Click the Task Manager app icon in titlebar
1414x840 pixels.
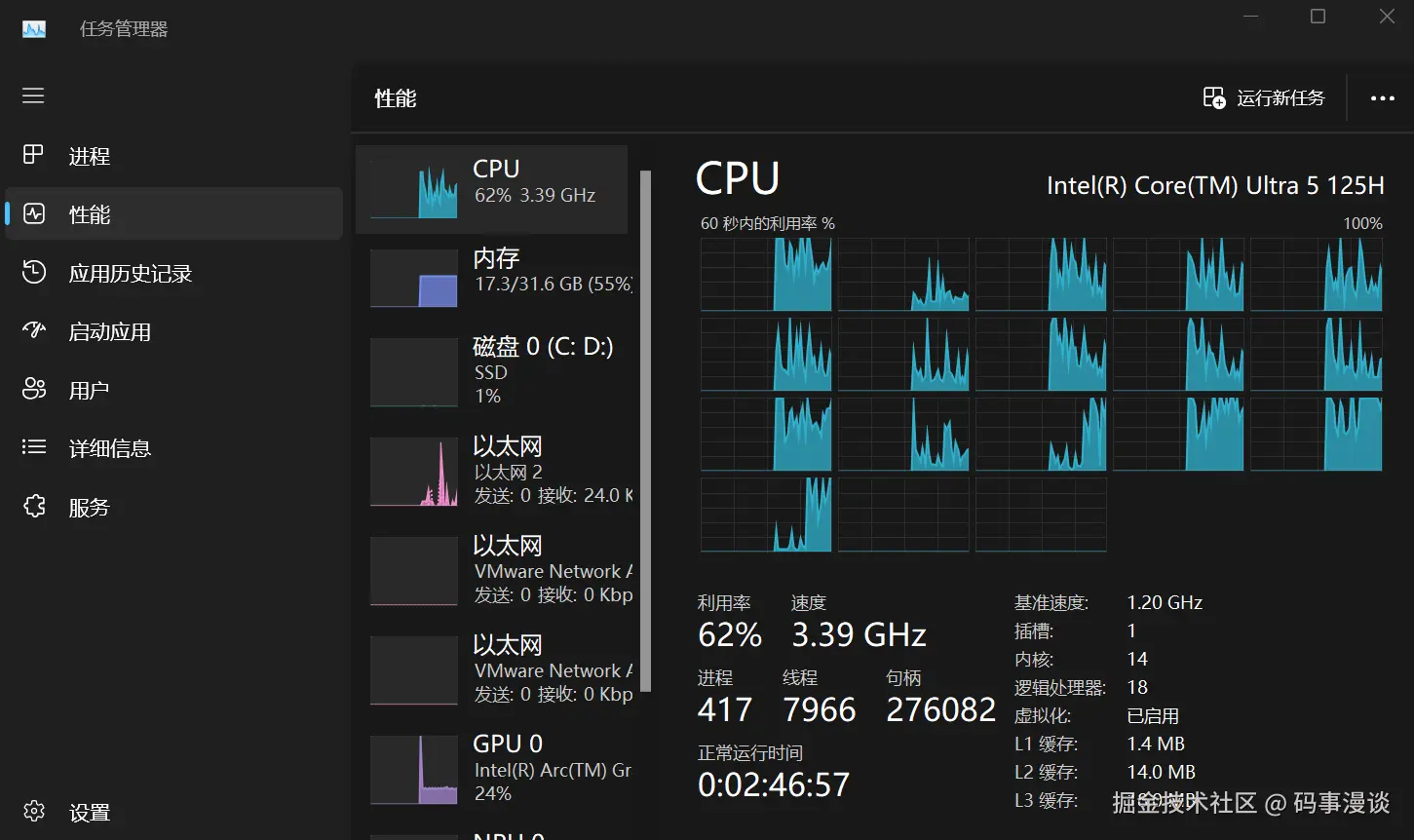[x=34, y=28]
